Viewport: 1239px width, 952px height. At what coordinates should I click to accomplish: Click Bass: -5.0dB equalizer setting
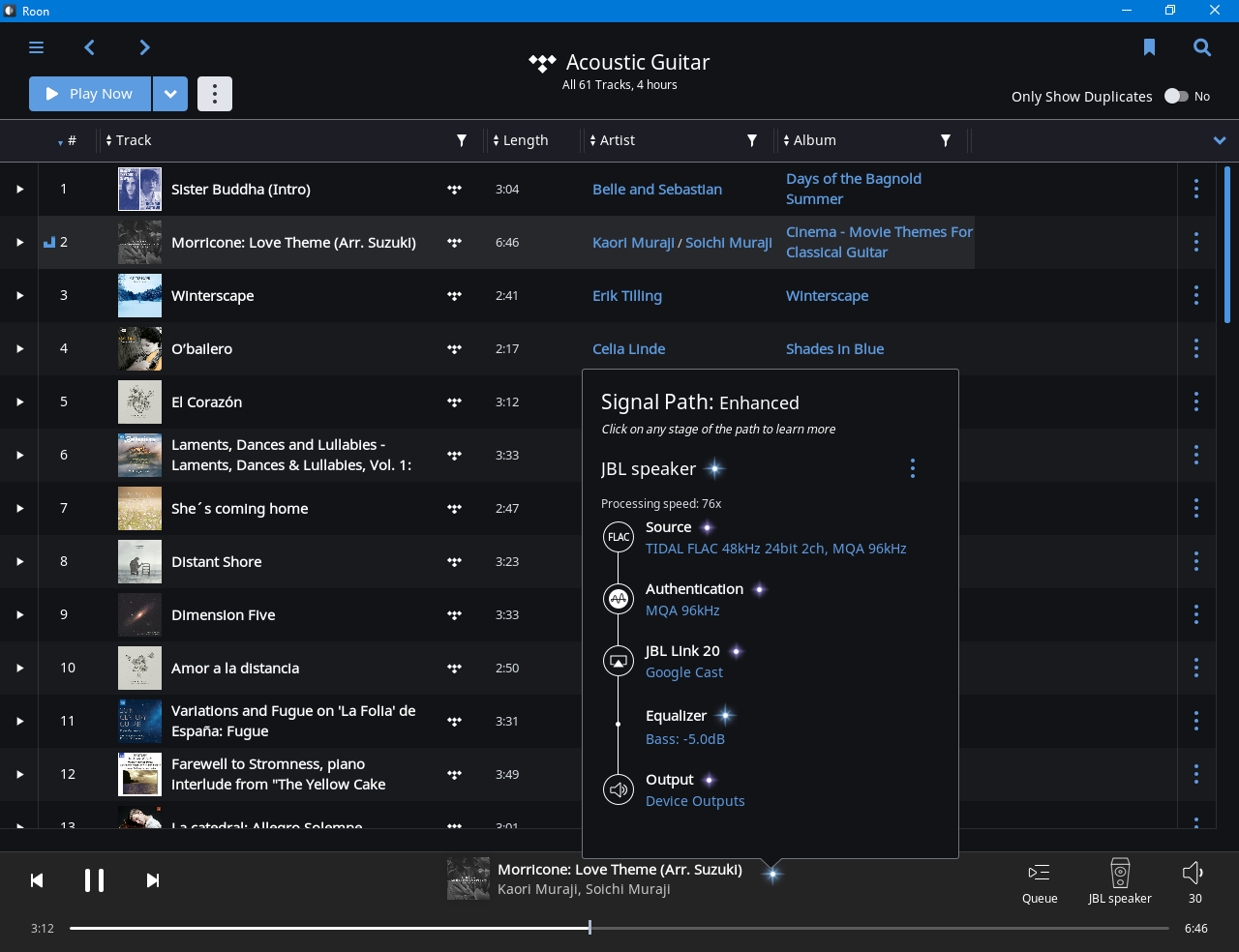[685, 739]
